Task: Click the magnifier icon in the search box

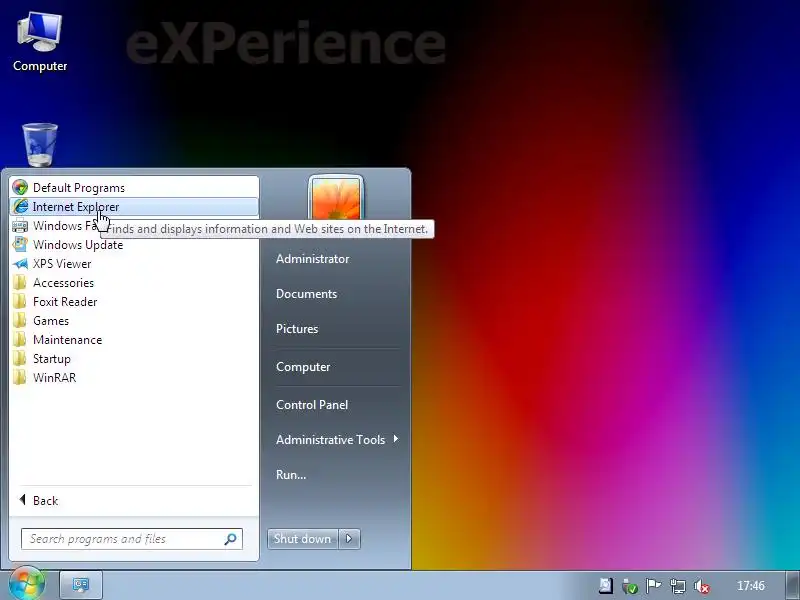Action: tap(231, 539)
